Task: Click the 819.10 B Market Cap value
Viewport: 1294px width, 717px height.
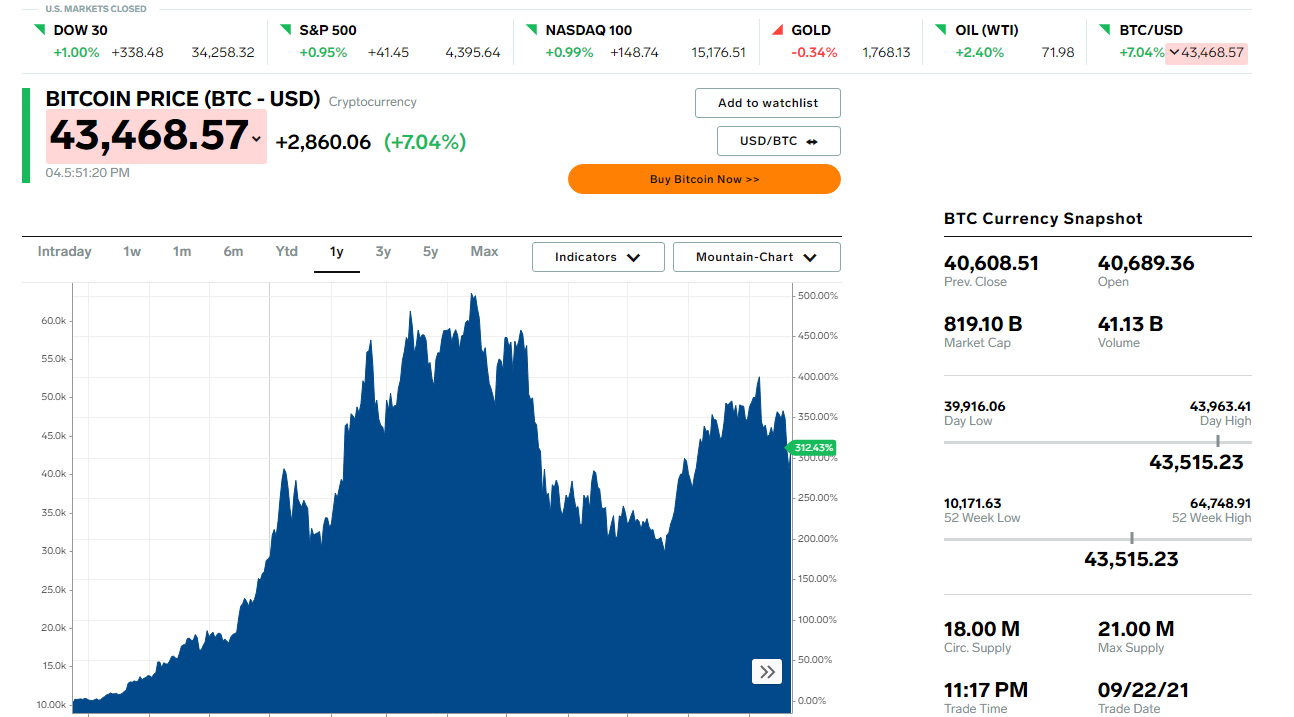Action: click(x=983, y=324)
